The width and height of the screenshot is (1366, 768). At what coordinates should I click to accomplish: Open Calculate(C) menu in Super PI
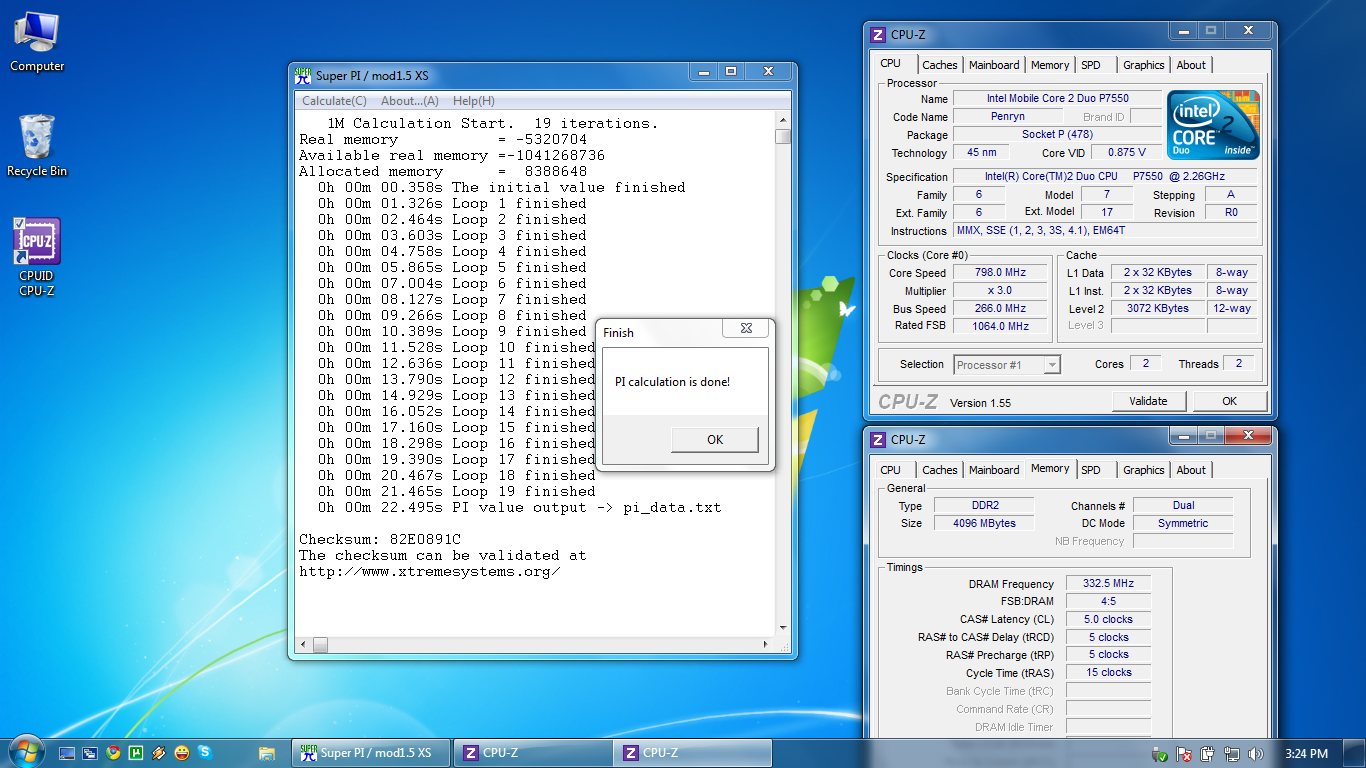coord(334,101)
